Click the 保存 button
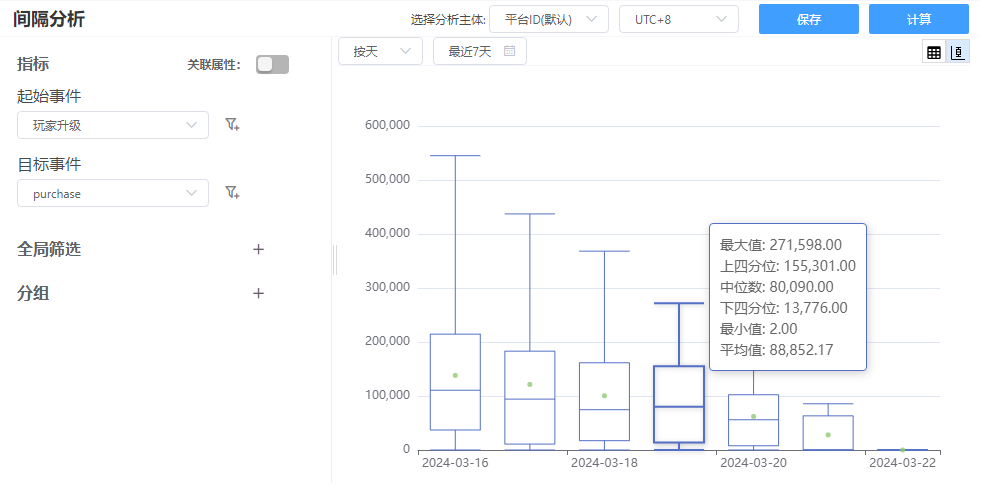The height and width of the screenshot is (488, 984). point(809,19)
